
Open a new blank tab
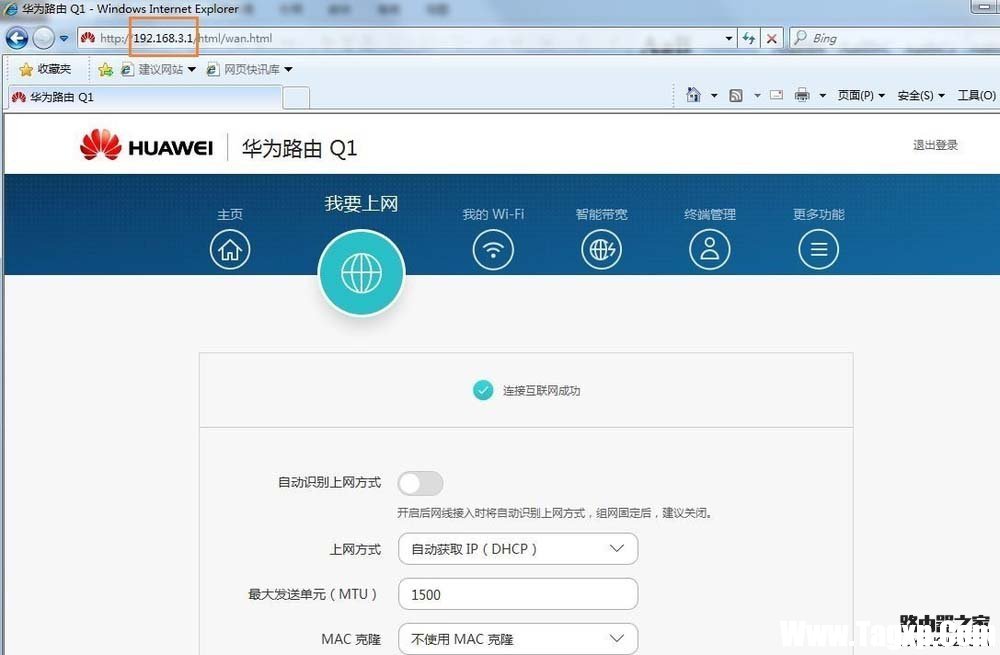click(x=296, y=98)
